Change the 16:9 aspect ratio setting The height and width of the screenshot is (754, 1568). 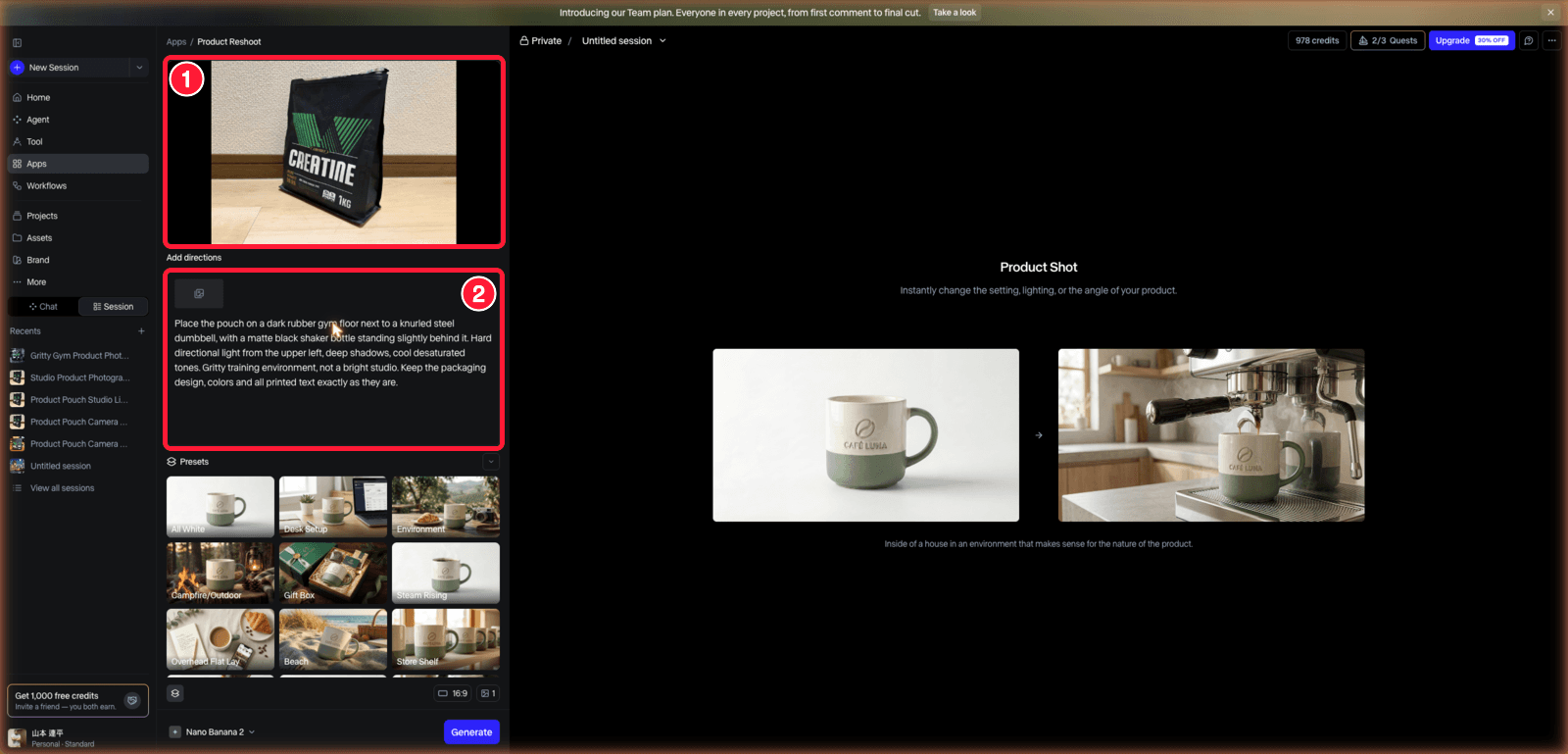tap(453, 693)
